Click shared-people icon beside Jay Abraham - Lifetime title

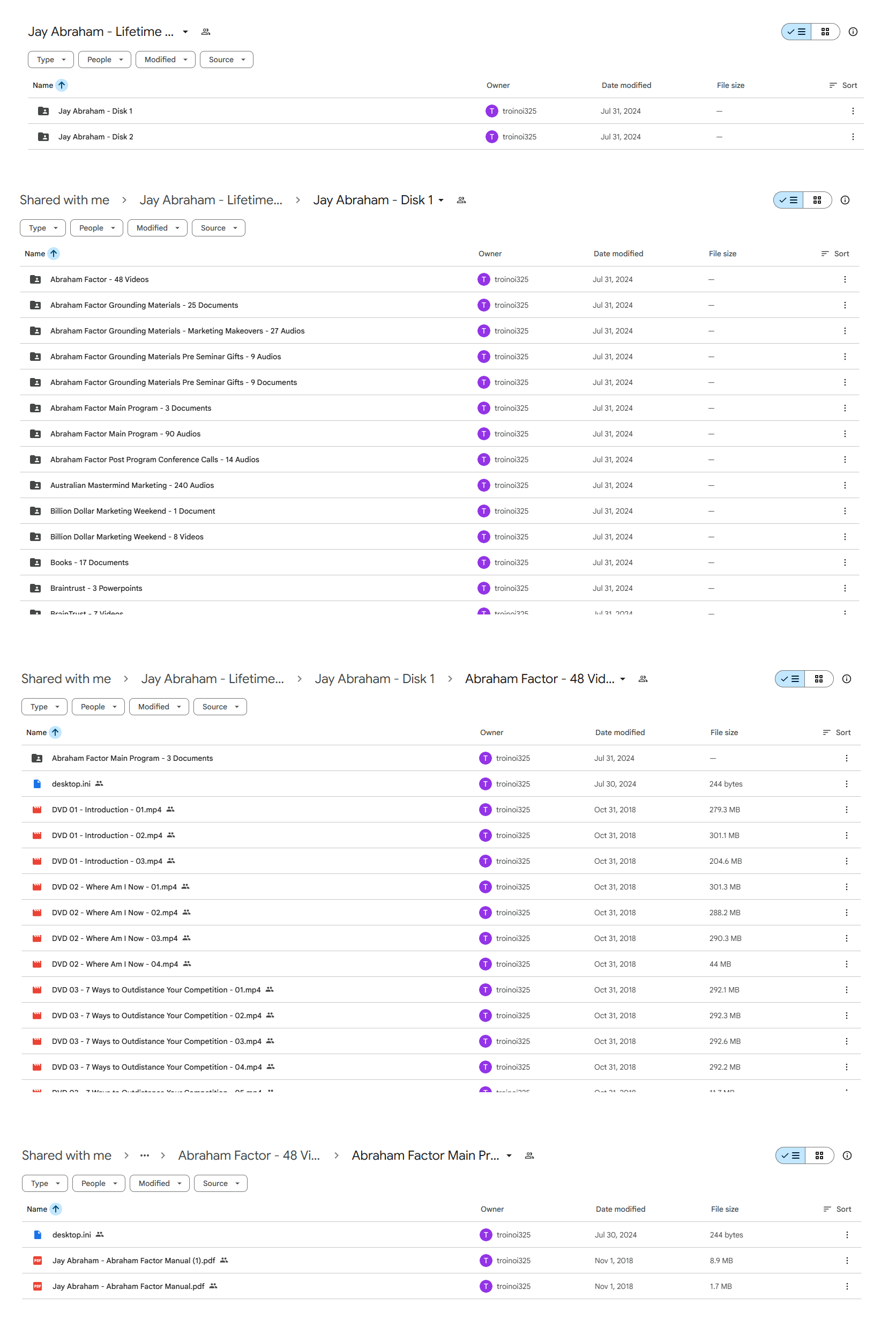coord(206,32)
